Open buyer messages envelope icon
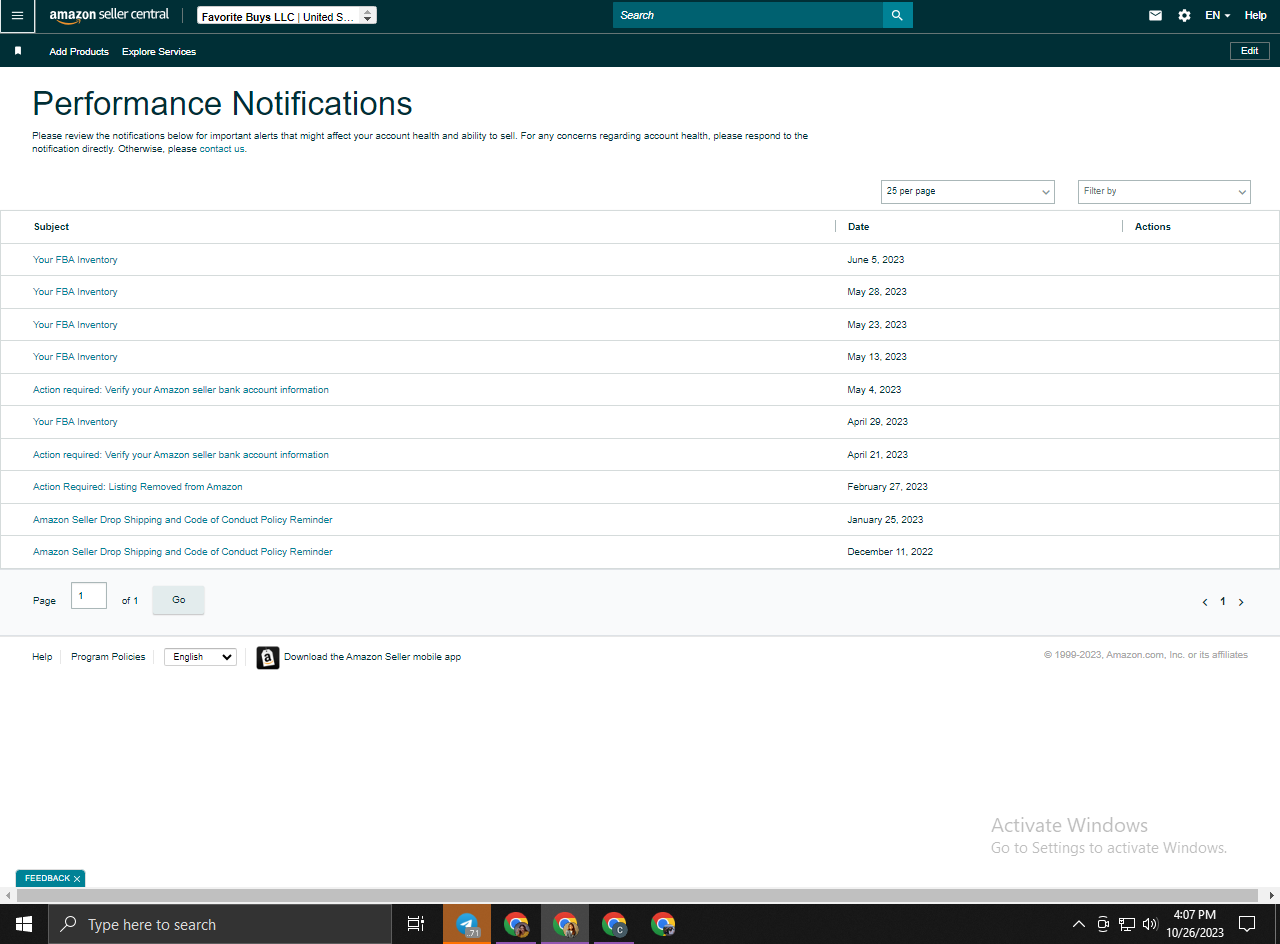The width and height of the screenshot is (1280, 944). pyautogui.click(x=1155, y=16)
